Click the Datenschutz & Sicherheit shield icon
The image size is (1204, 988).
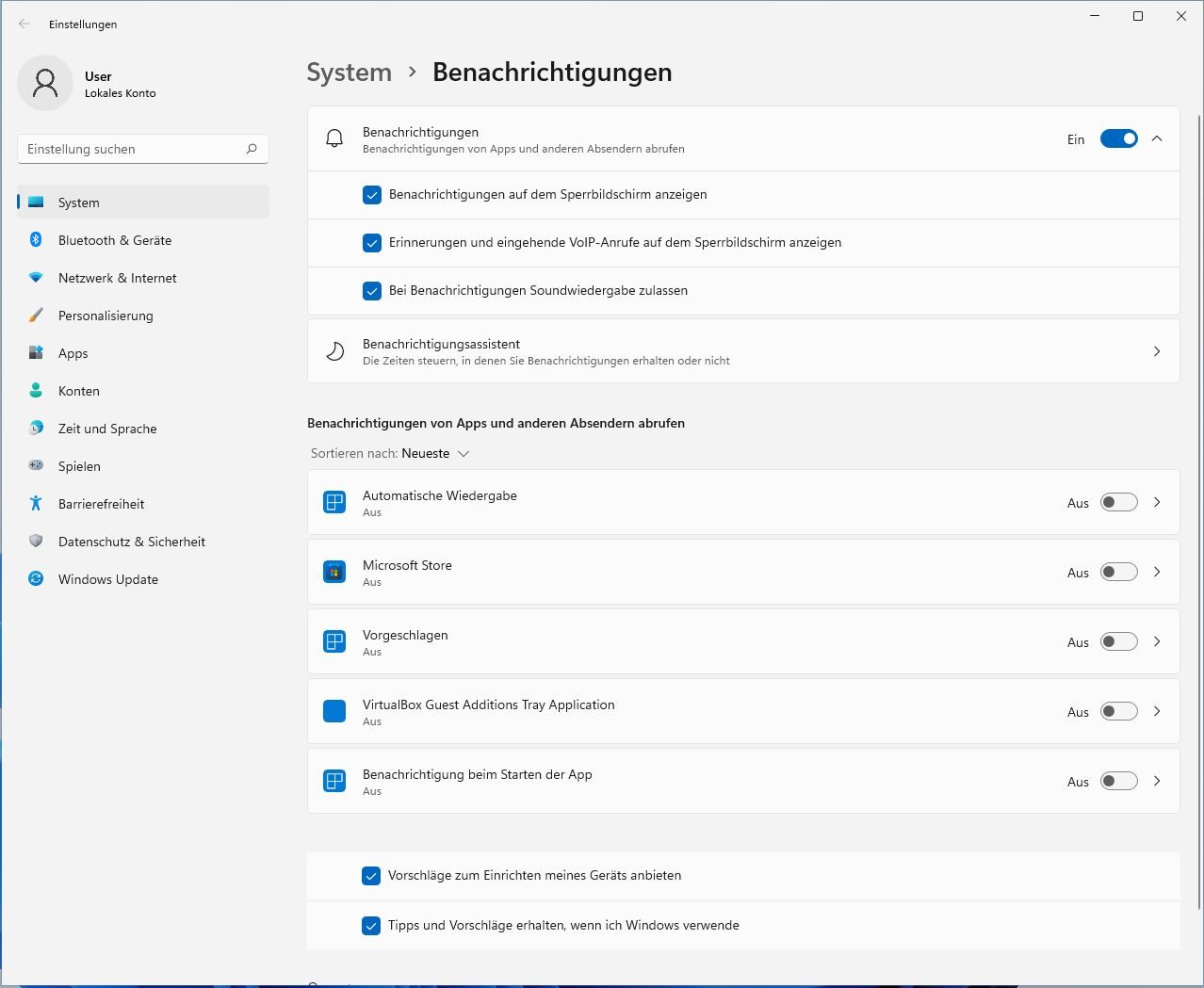point(36,542)
